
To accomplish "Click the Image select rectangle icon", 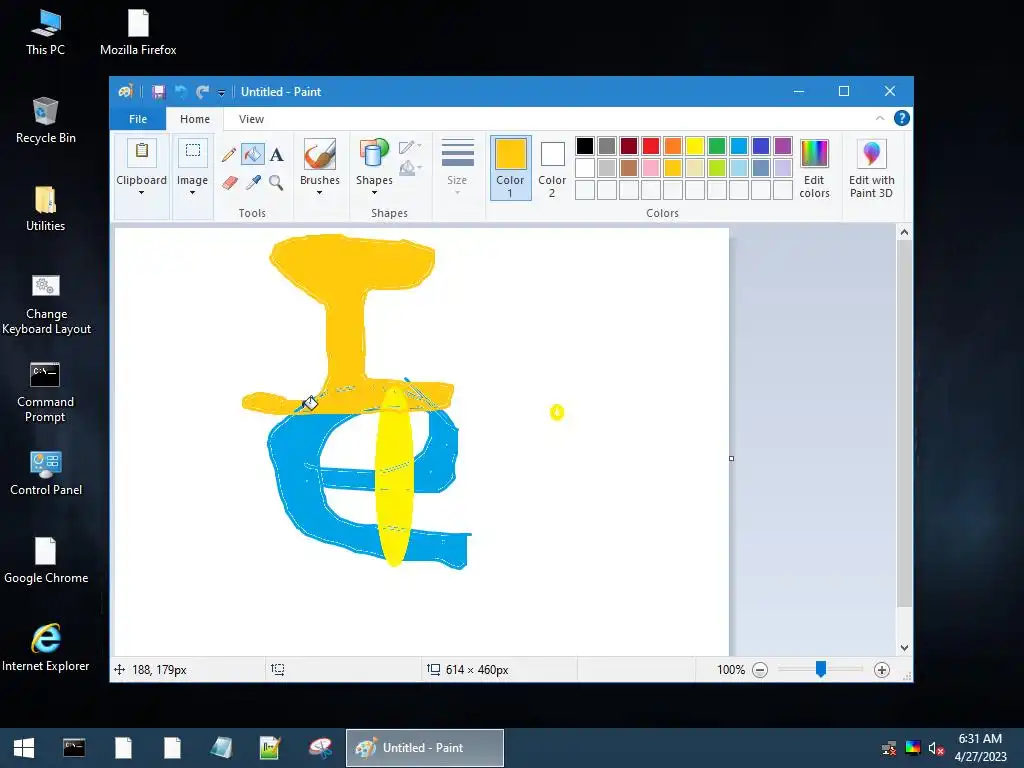I will tap(193, 151).
